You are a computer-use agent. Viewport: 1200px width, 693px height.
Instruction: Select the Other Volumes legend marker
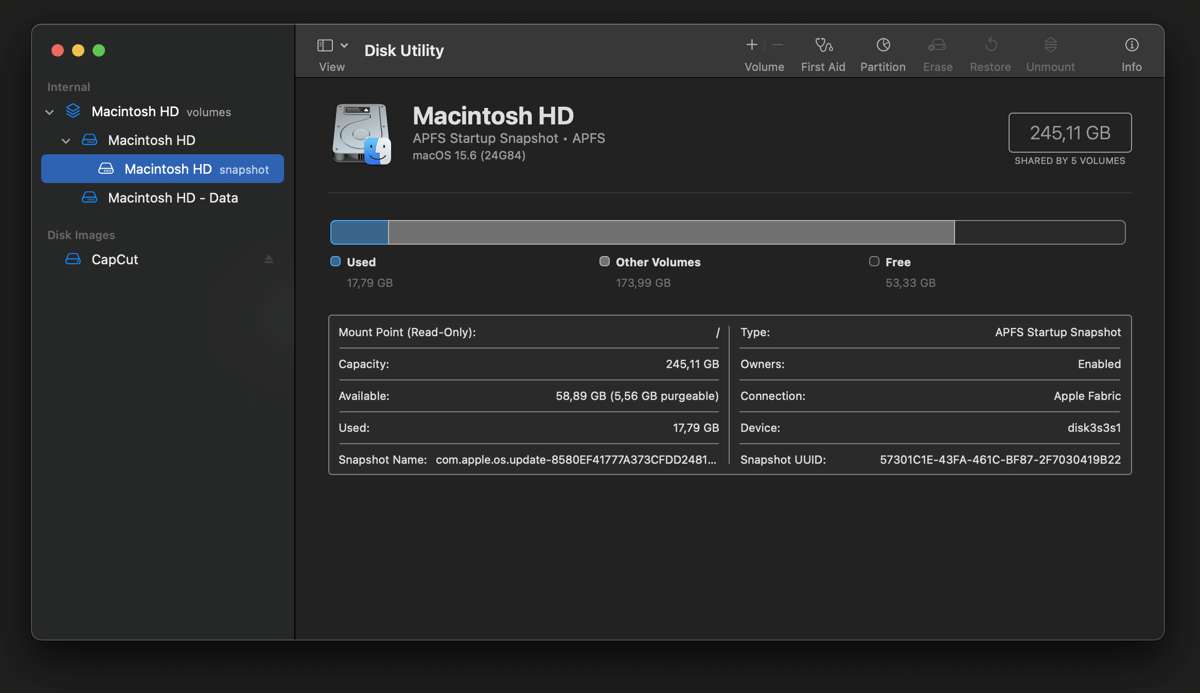[x=604, y=261]
